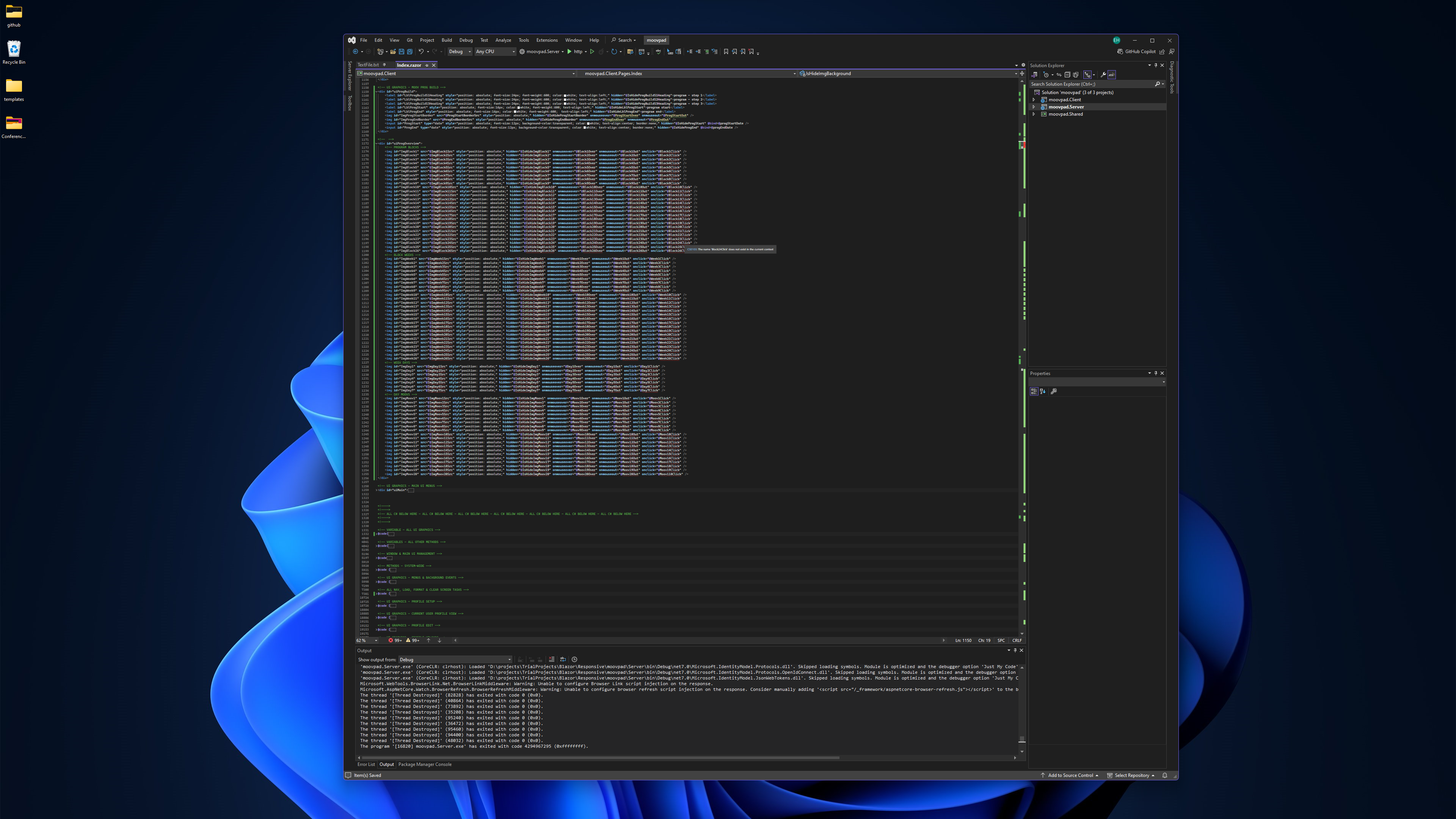Viewport: 1456px width, 819px height.
Task: Select the templates folder on desktop
Action: pyautogui.click(x=14, y=90)
